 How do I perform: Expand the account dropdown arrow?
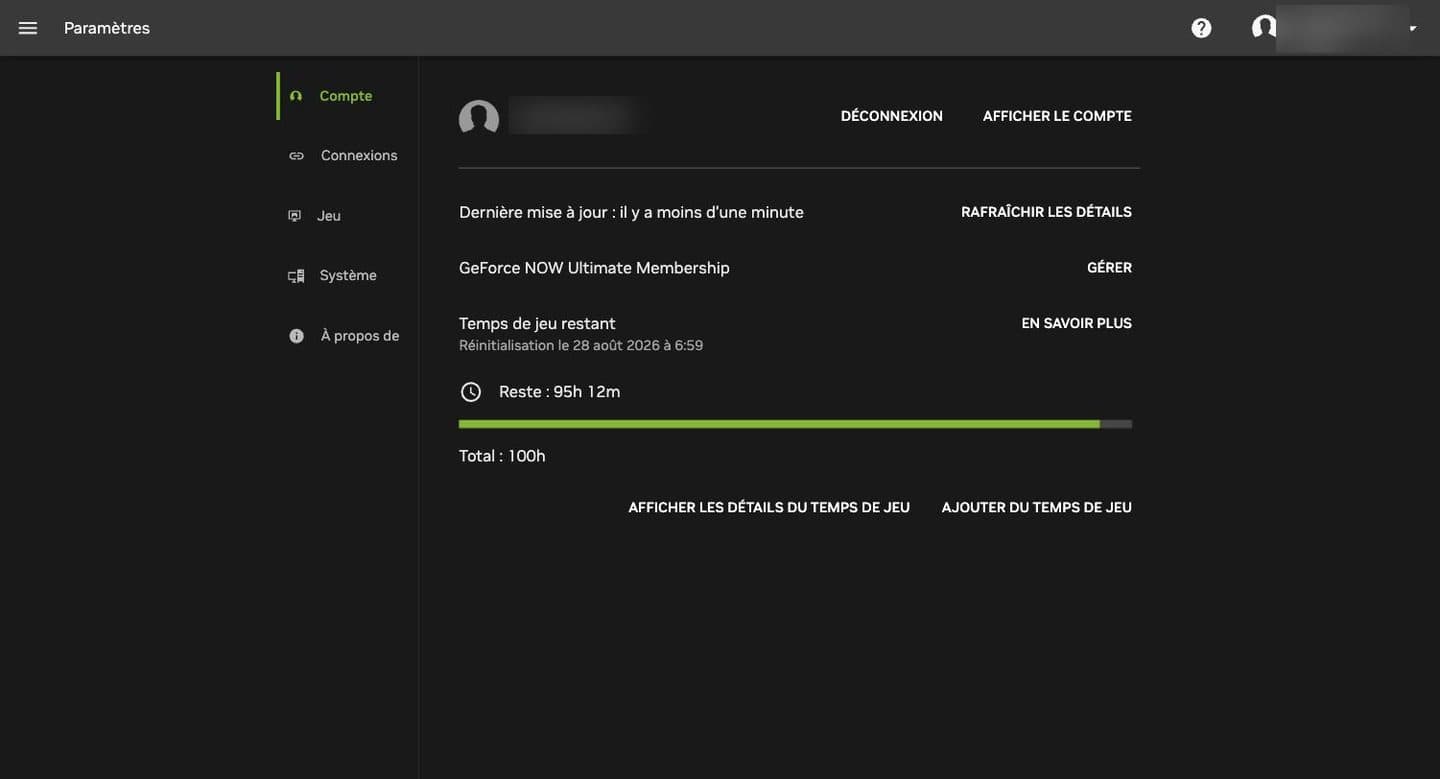pyautogui.click(x=1413, y=28)
